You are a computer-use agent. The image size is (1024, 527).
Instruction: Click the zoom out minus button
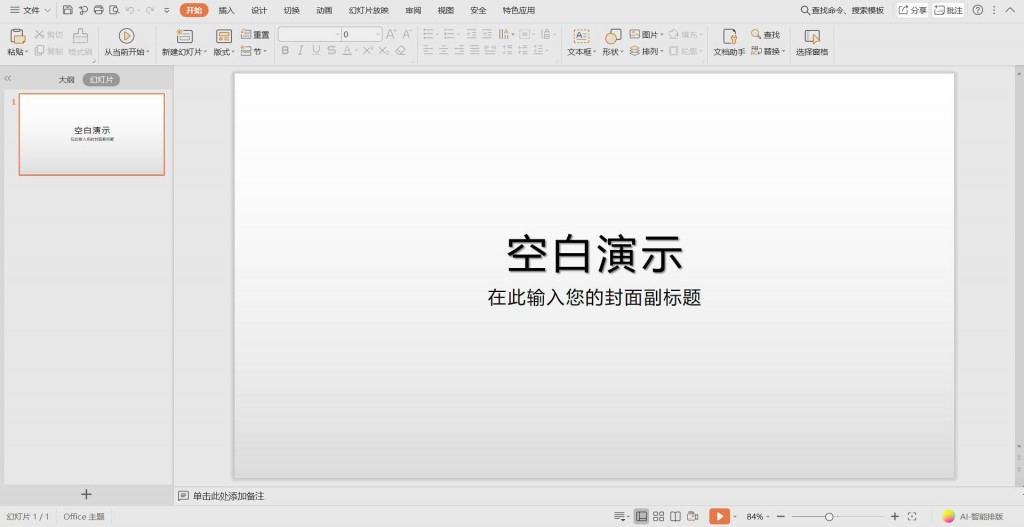(x=781, y=516)
